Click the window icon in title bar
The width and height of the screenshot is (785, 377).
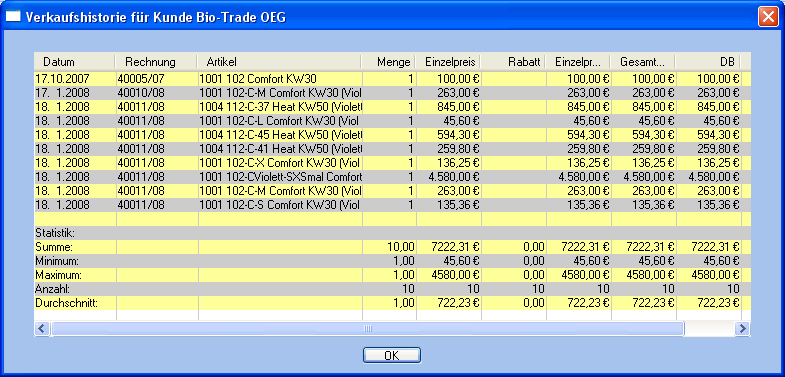(x=13, y=17)
